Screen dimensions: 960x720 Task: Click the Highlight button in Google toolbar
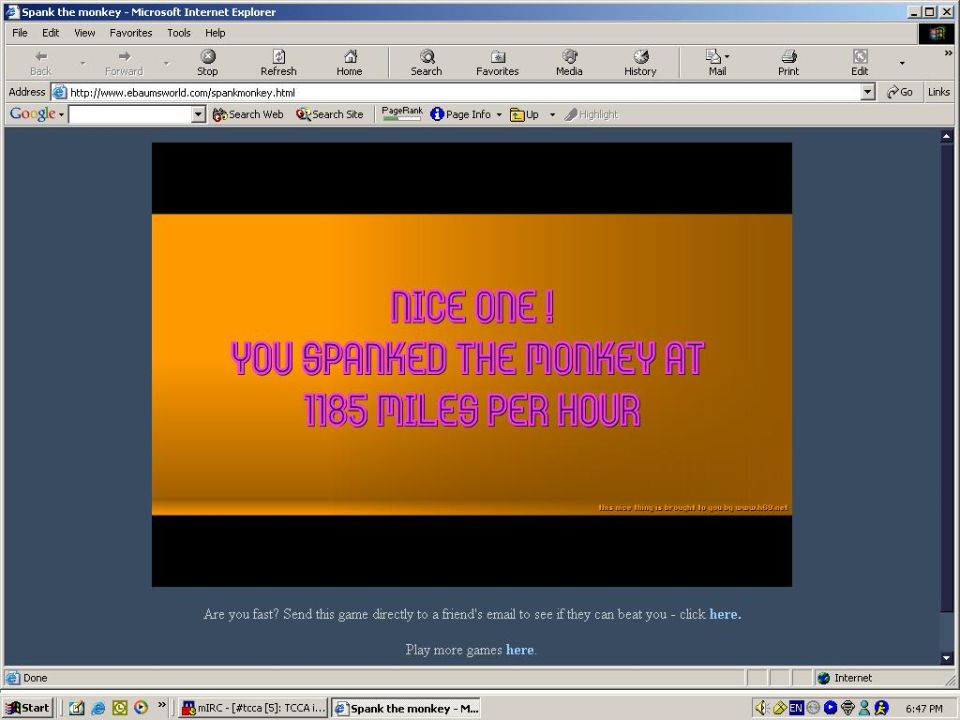pyautogui.click(x=591, y=114)
